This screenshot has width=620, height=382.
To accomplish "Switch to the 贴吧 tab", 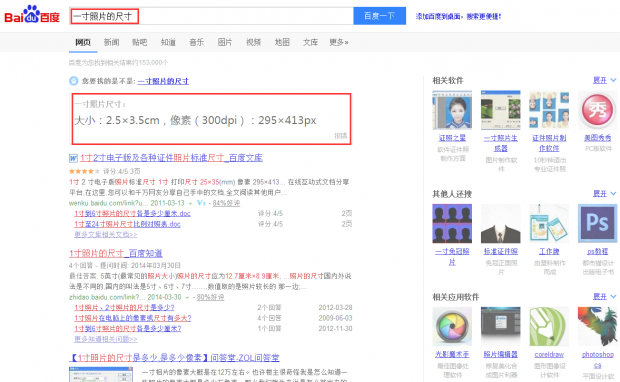I will (x=140, y=42).
